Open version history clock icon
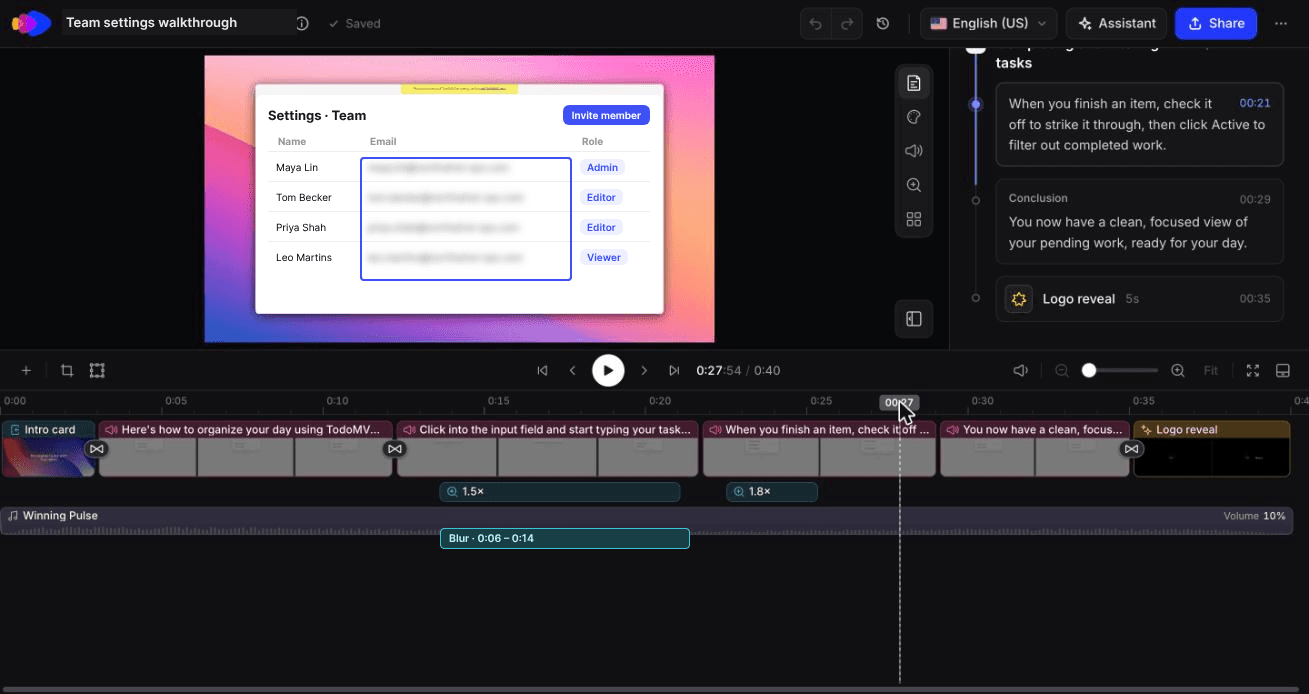The width and height of the screenshot is (1309, 694). [x=883, y=23]
